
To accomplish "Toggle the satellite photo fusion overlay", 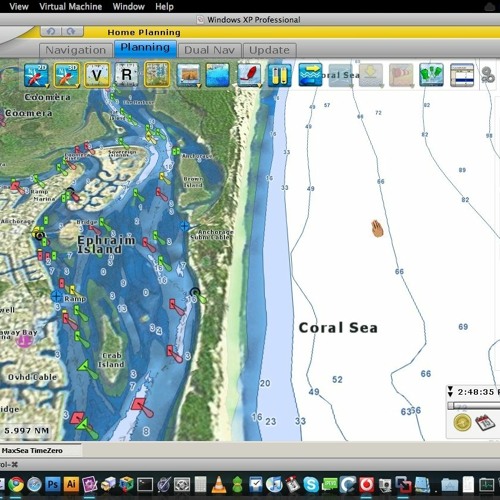I will (x=157, y=74).
